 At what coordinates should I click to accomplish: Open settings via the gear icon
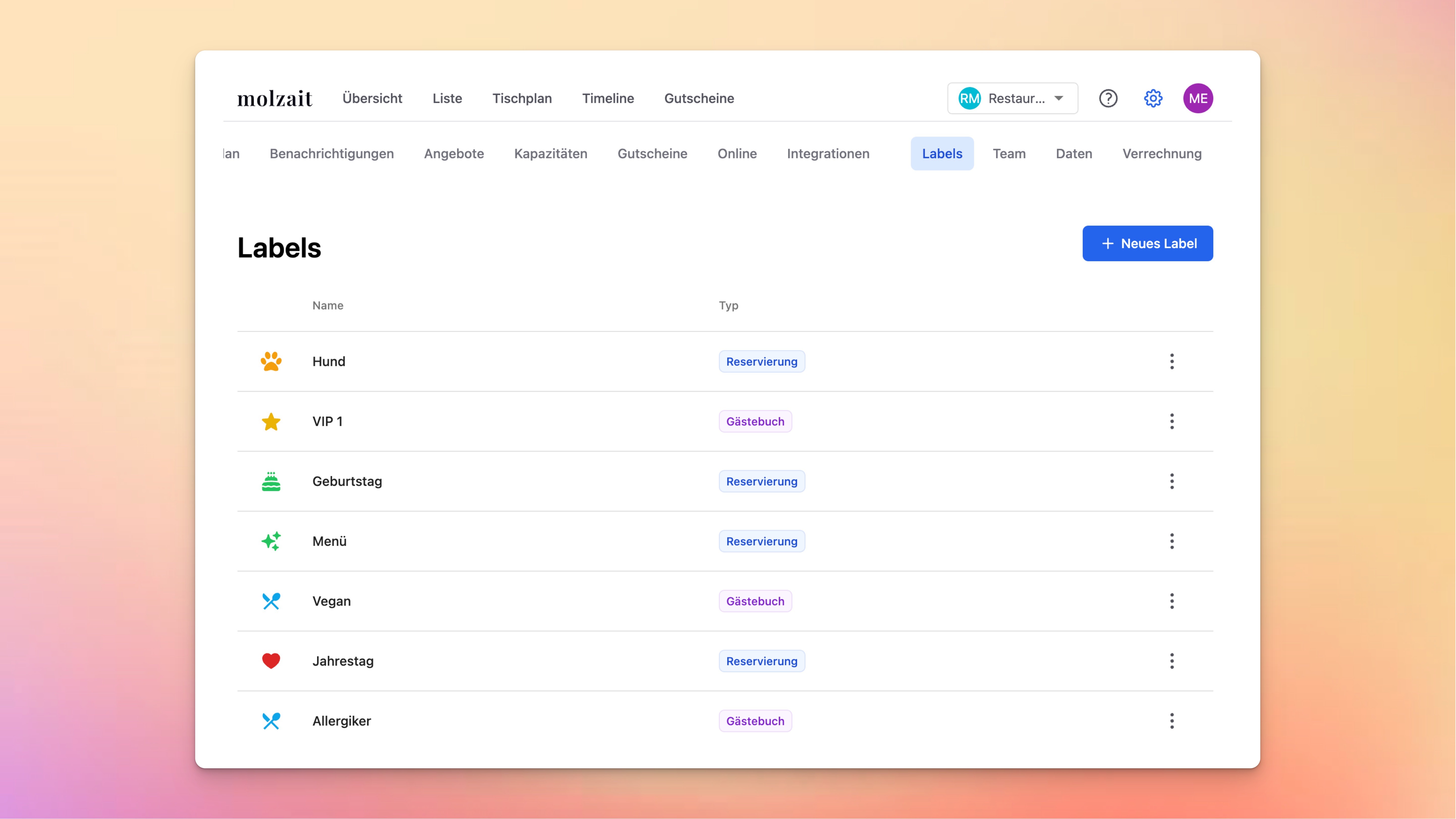tap(1153, 98)
